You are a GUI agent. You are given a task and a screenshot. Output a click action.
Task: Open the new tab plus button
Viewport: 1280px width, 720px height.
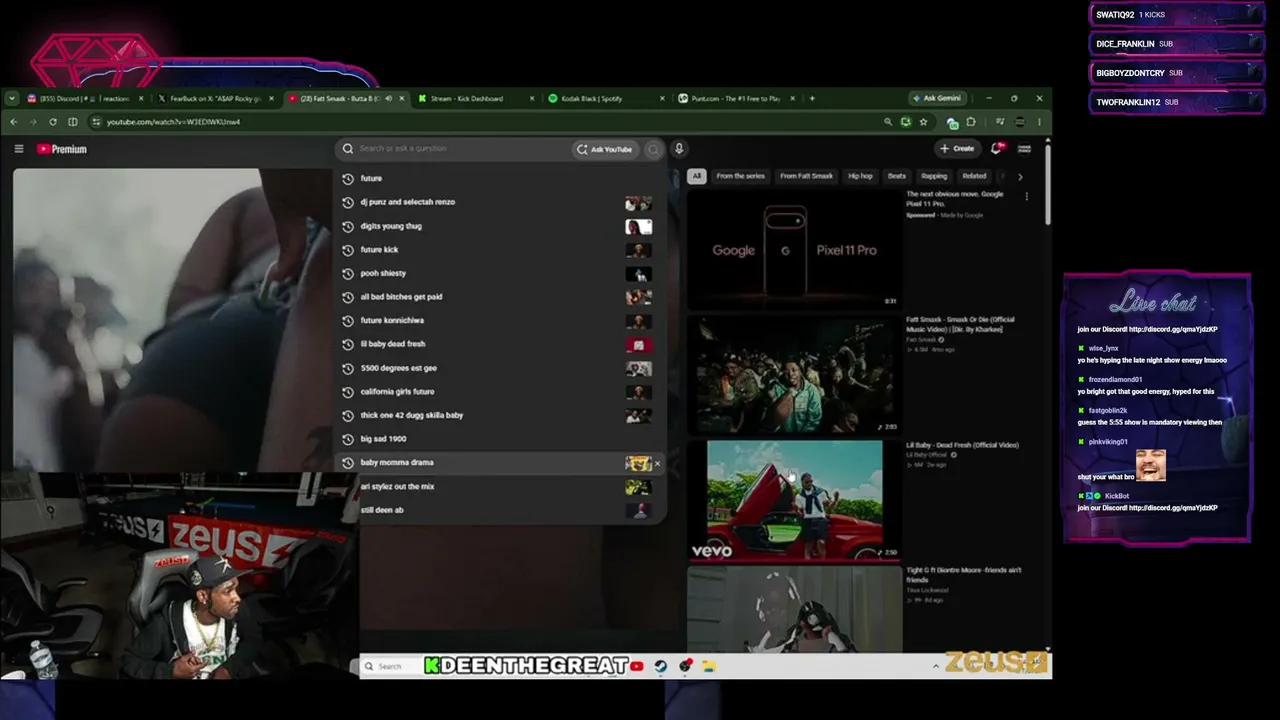[x=812, y=98]
